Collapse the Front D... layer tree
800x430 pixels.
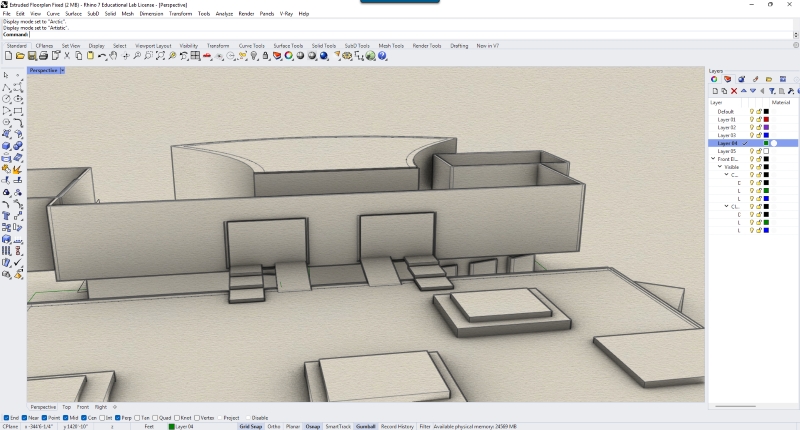(x=713, y=159)
